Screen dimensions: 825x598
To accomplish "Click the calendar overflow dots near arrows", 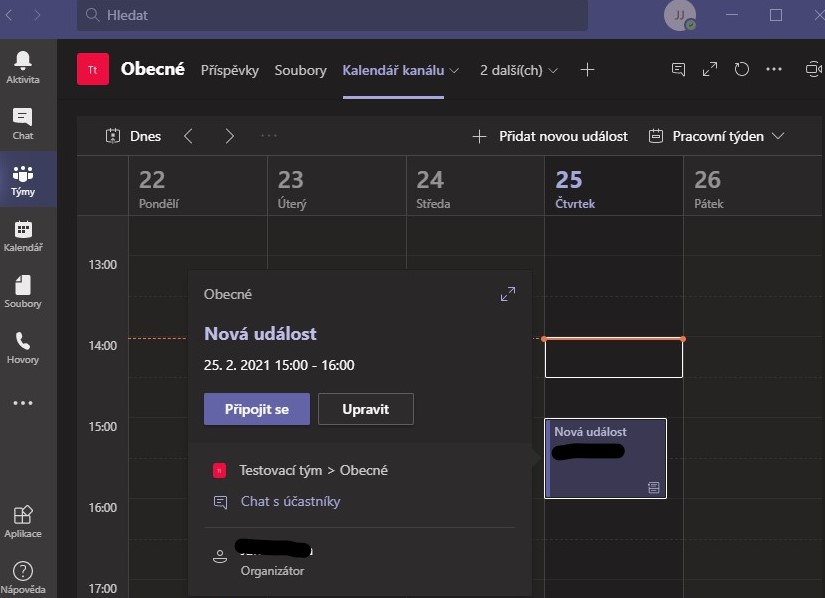I will point(269,136).
